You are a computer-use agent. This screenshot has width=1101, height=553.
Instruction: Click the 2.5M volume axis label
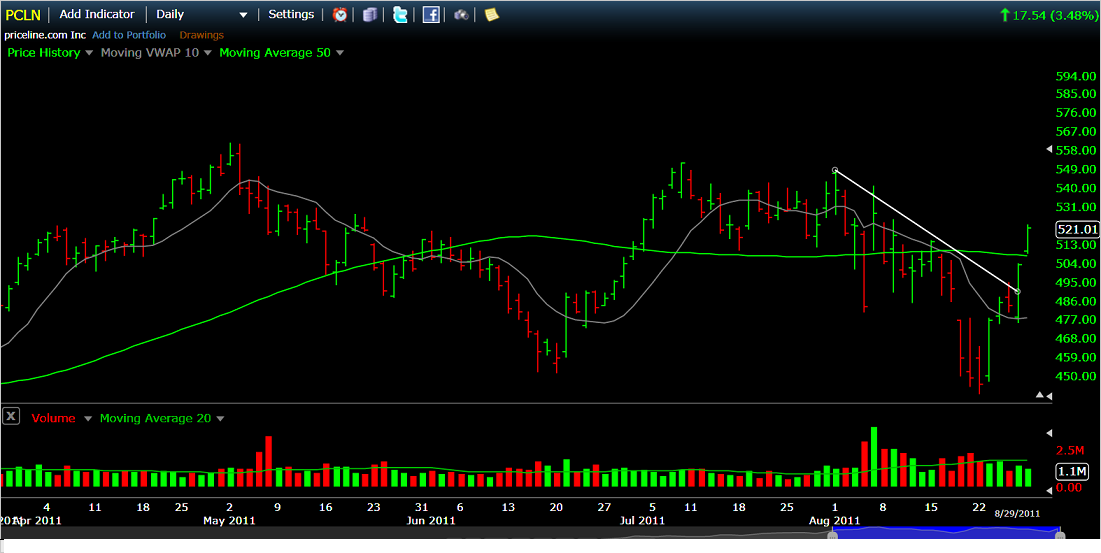click(1072, 449)
